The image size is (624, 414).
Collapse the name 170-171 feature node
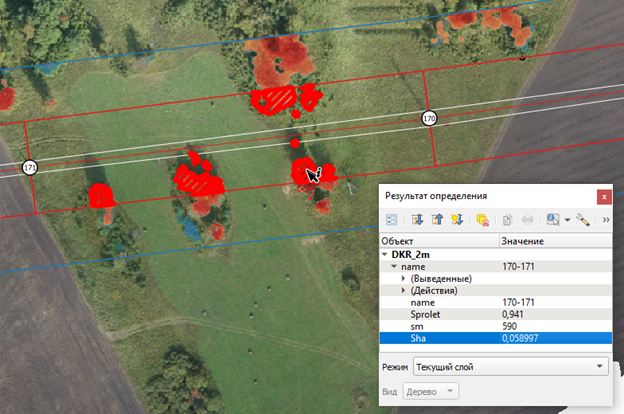[x=394, y=266]
